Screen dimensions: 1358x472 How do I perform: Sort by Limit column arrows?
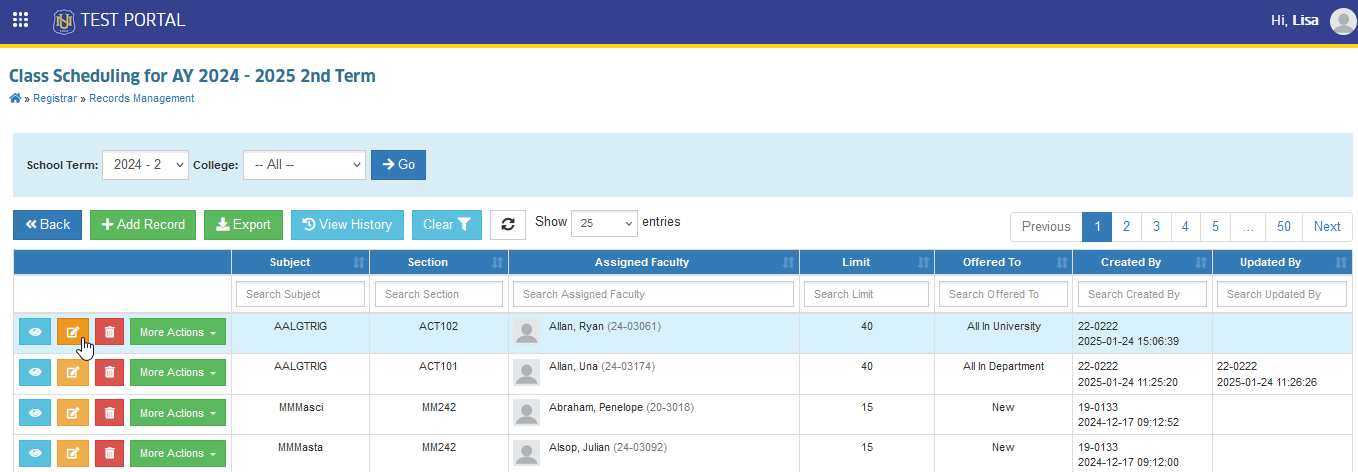click(924, 263)
